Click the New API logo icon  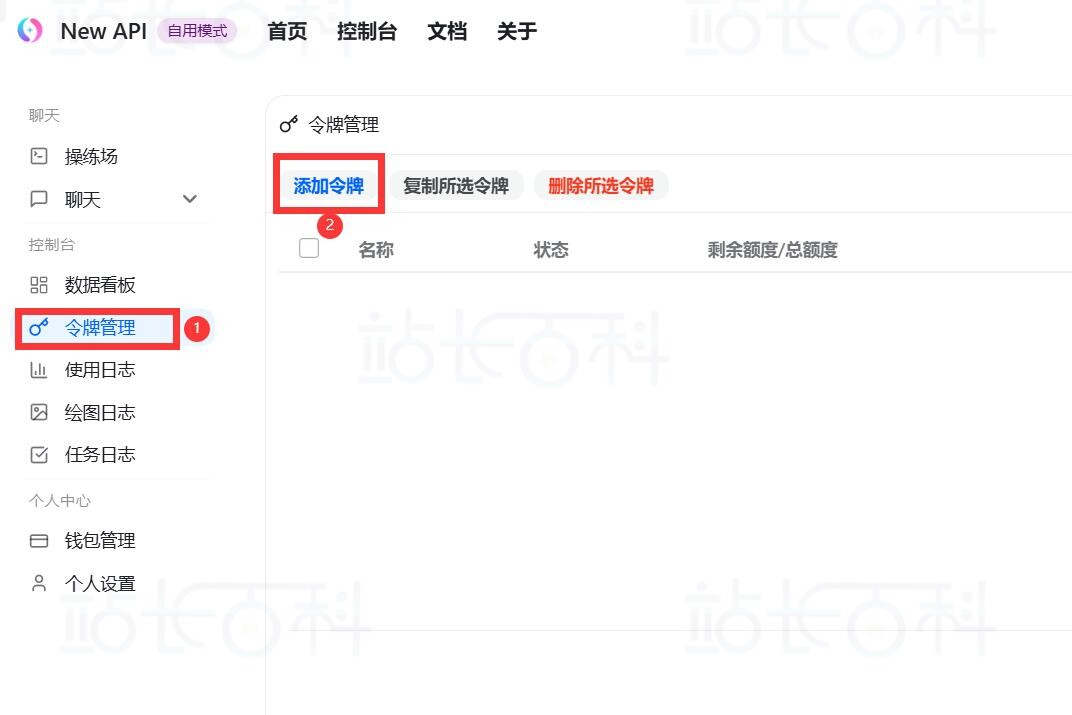(30, 30)
